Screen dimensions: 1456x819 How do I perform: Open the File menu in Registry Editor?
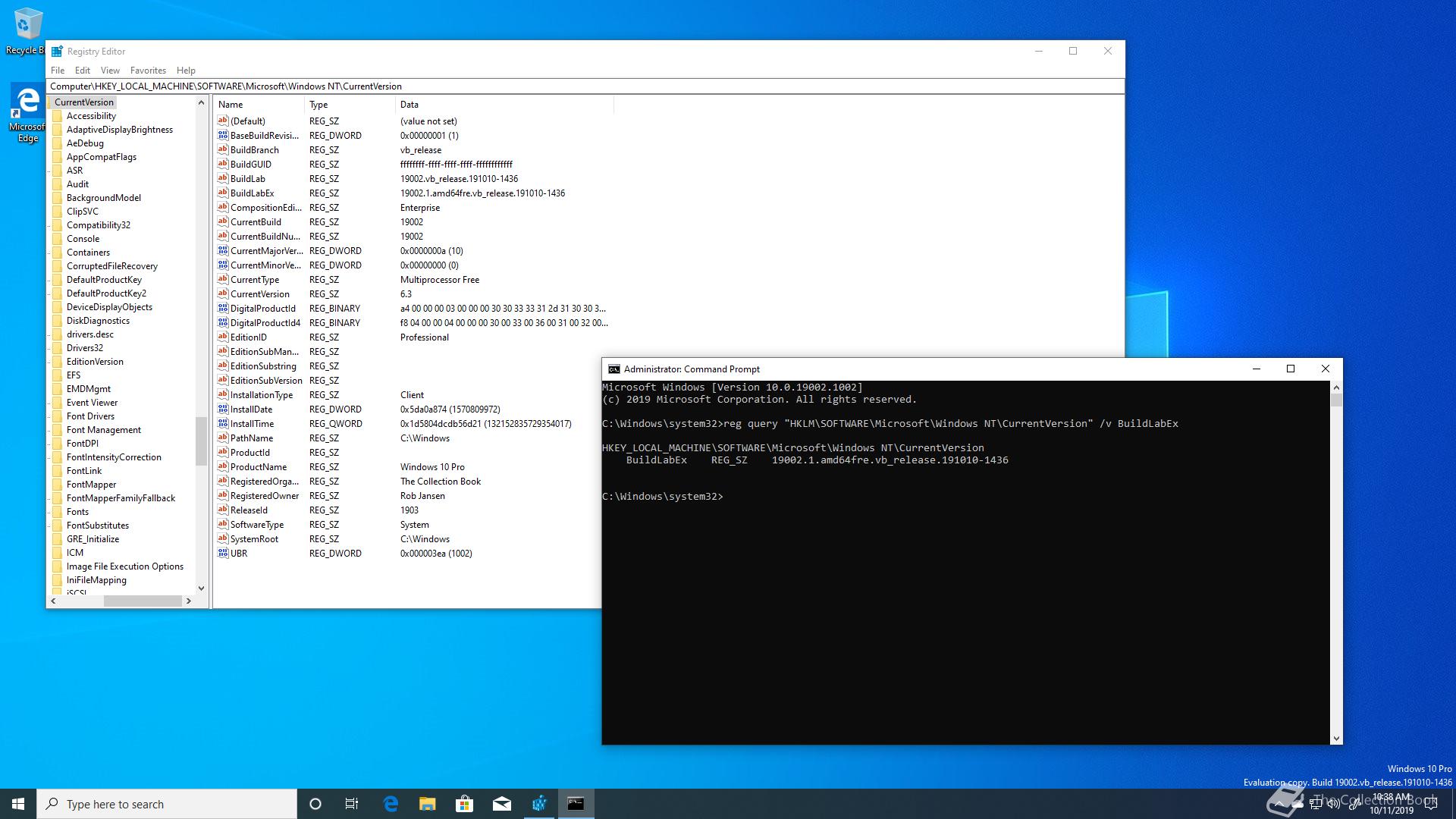click(x=58, y=70)
